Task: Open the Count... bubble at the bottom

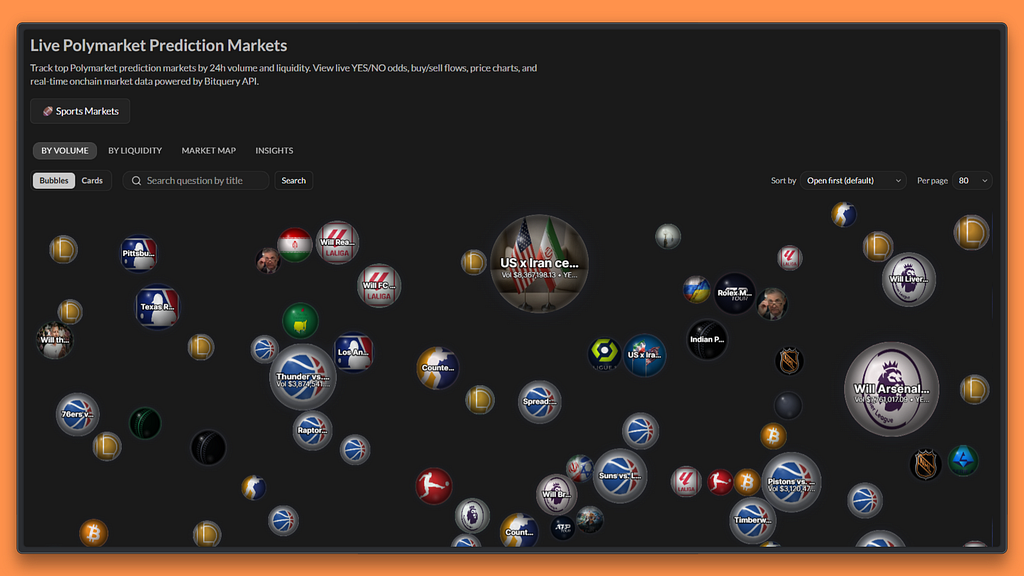Action: click(x=519, y=532)
